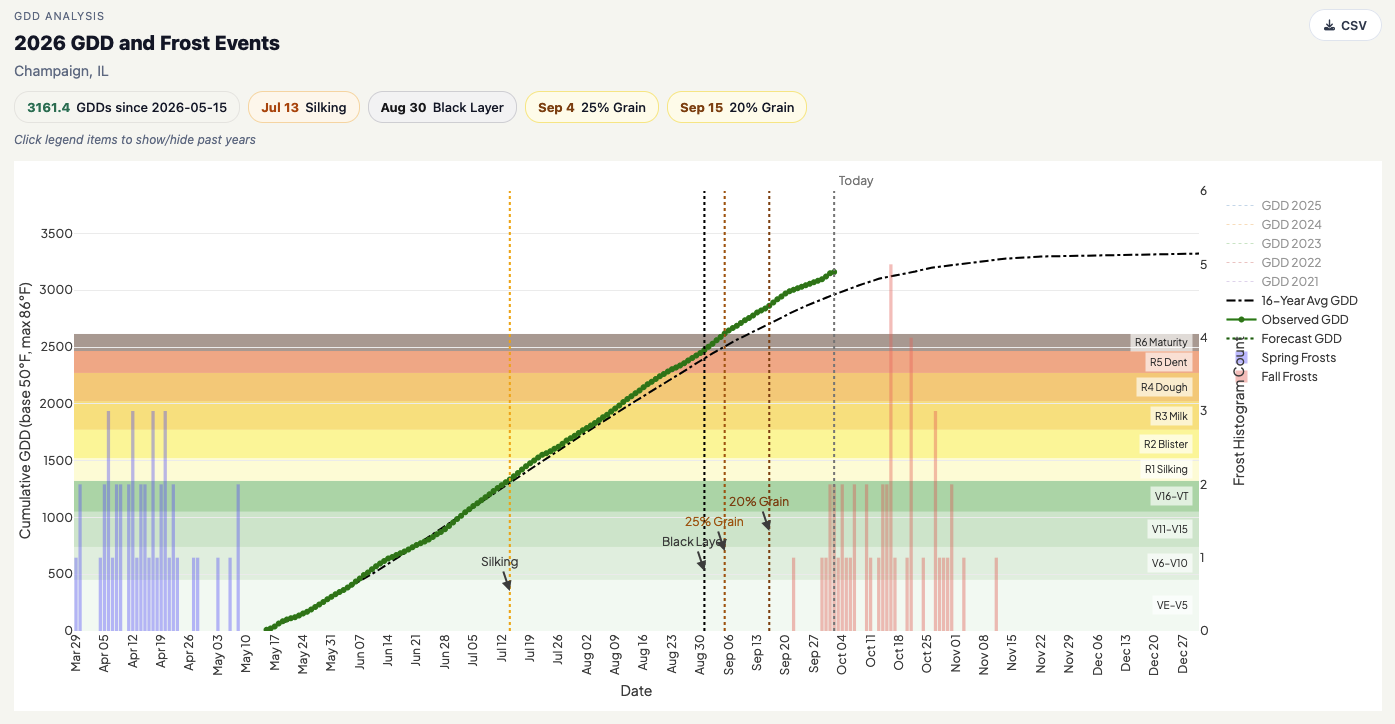Screen dimensions: 1395x724
Task: Click the 25% Grain annotation on chart
Action: point(714,521)
